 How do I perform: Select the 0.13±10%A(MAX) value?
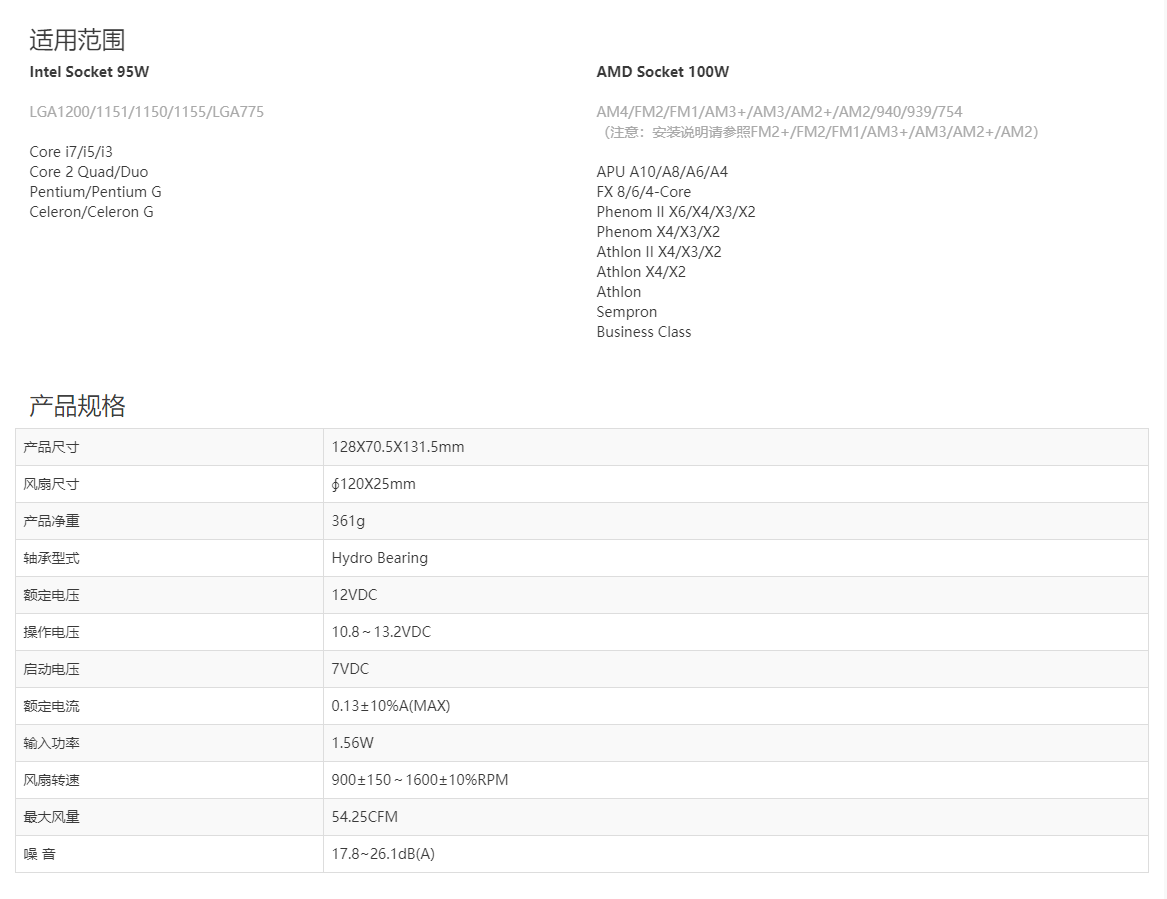coord(391,706)
